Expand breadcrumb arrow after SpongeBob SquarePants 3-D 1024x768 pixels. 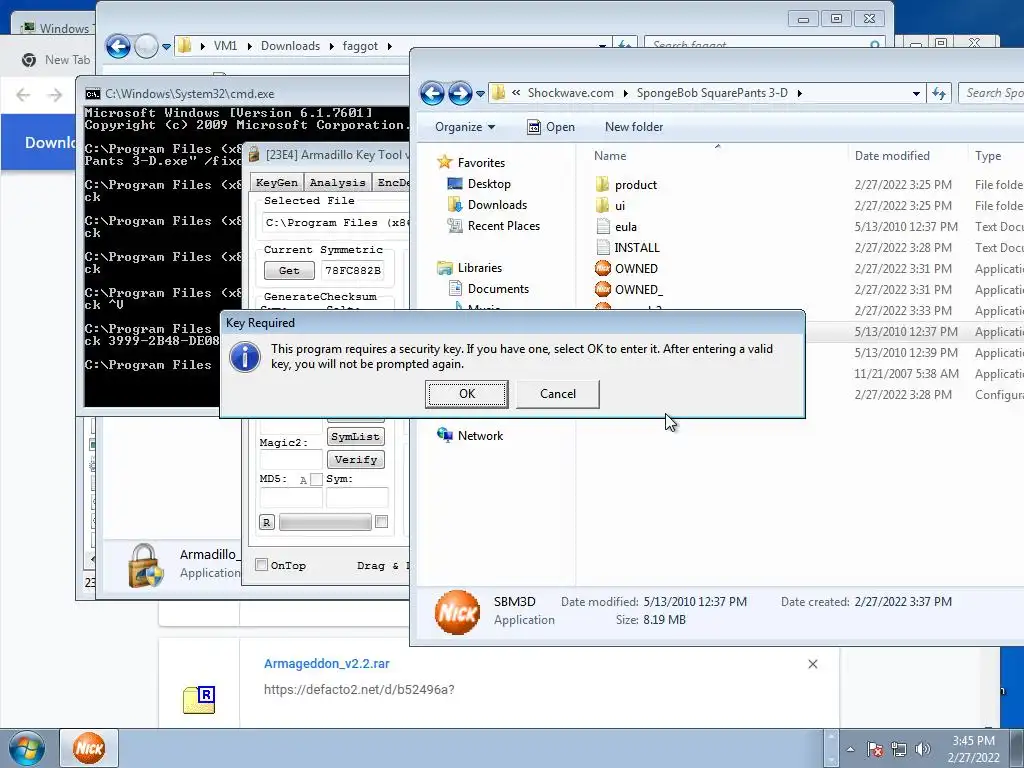pyautogui.click(x=799, y=93)
